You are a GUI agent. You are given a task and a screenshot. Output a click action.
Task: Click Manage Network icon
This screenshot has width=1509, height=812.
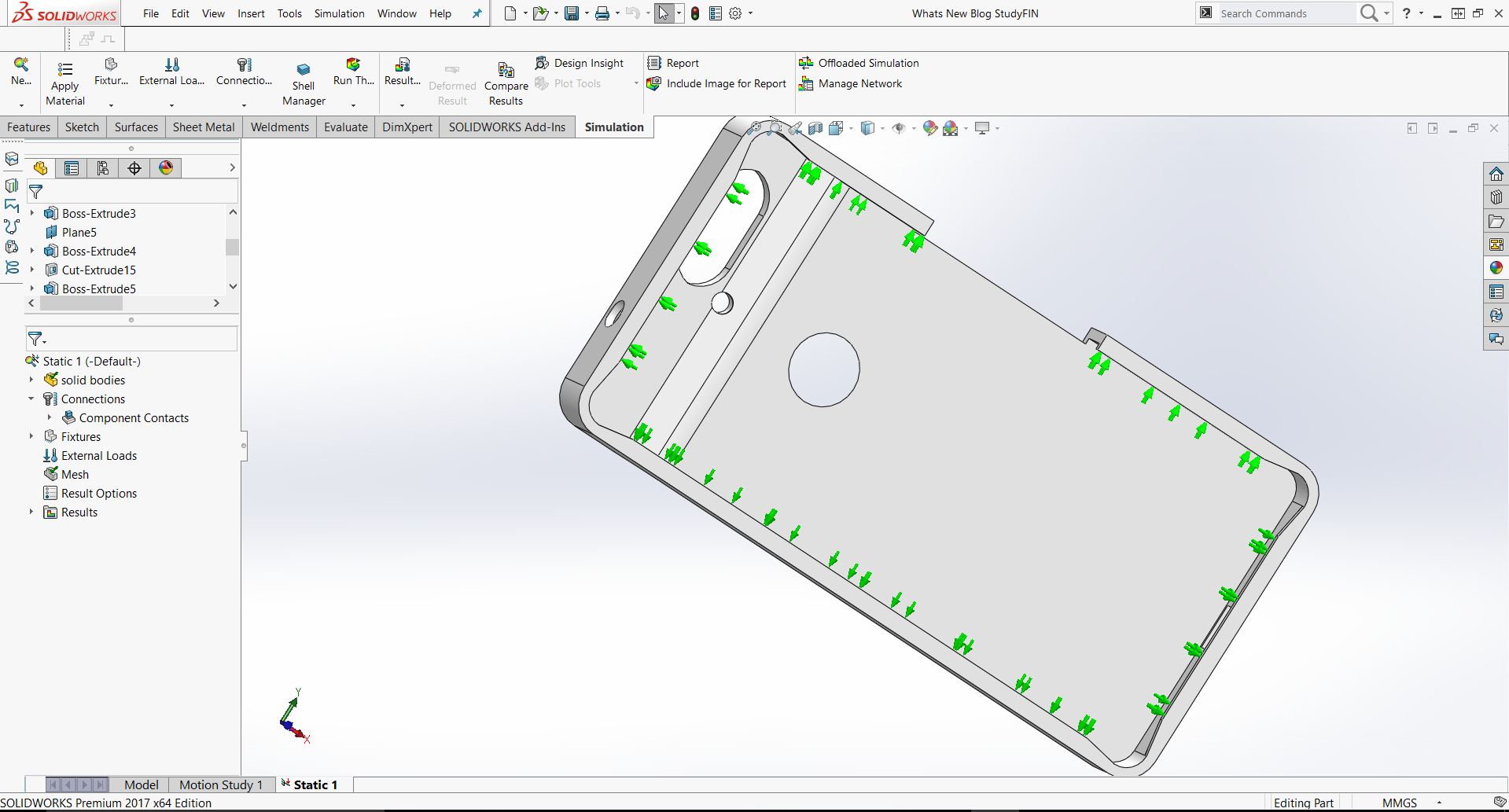coord(806,84)
